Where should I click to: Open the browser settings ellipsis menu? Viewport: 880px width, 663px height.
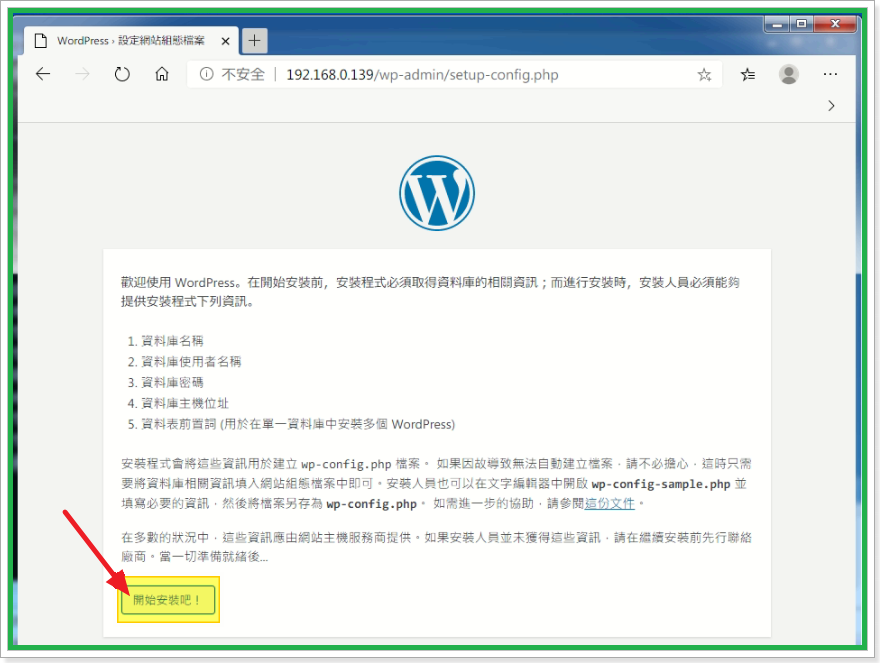coord(830,74)
